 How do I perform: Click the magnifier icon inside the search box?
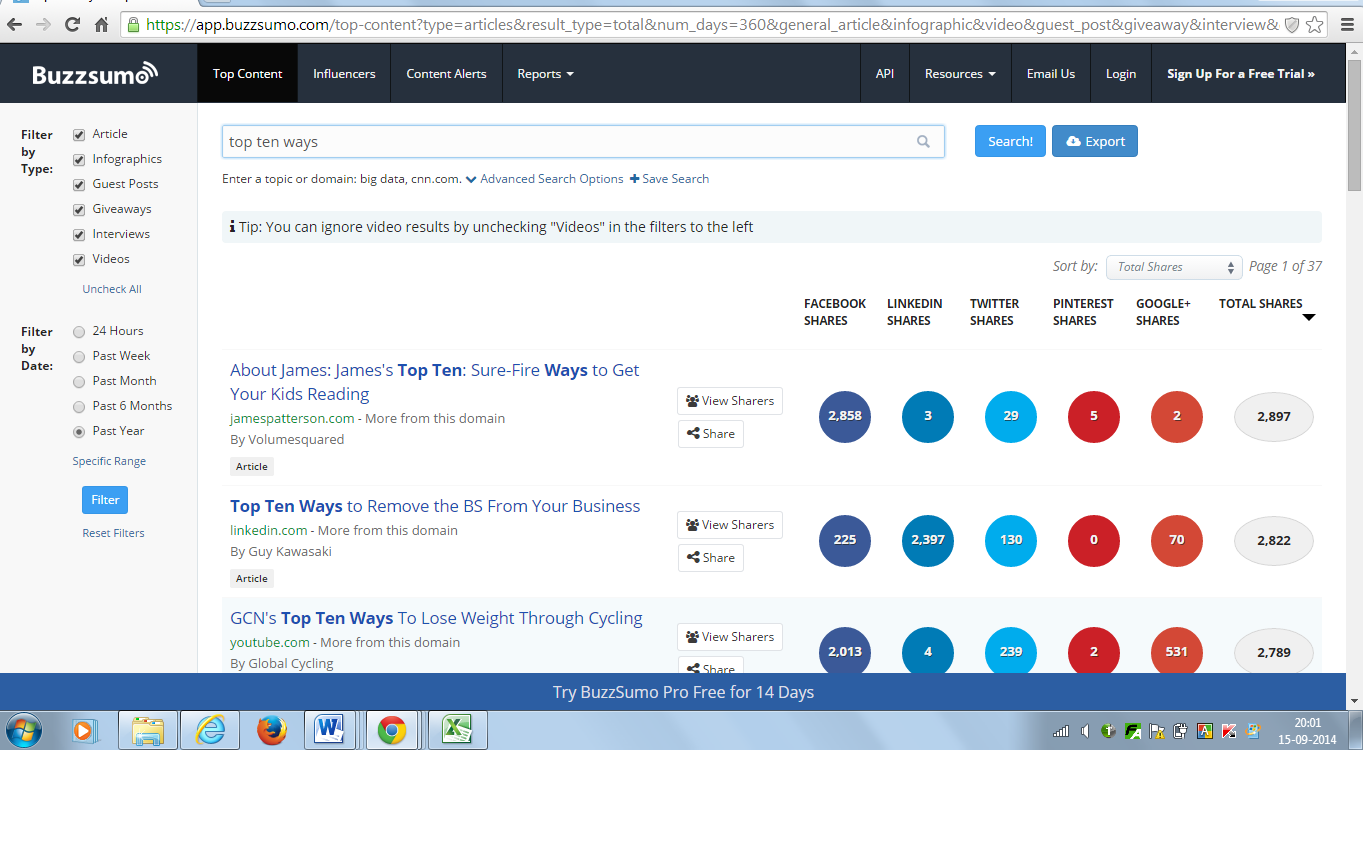point(924,142)
